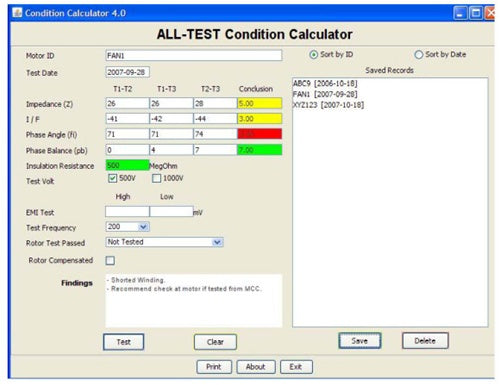Image resolution: width=500 pixels, height=385 pixels.
Task: Open the Test Frequency dropdown
Action: click(143, 227)
